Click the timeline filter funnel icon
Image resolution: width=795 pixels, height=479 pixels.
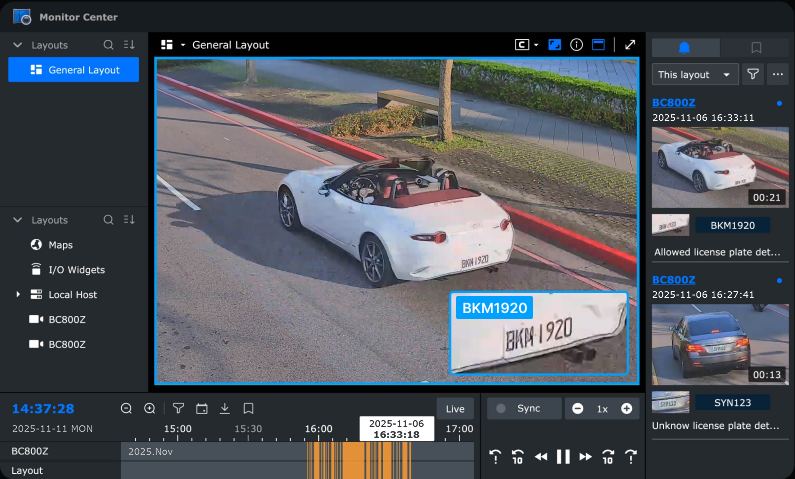178,408
